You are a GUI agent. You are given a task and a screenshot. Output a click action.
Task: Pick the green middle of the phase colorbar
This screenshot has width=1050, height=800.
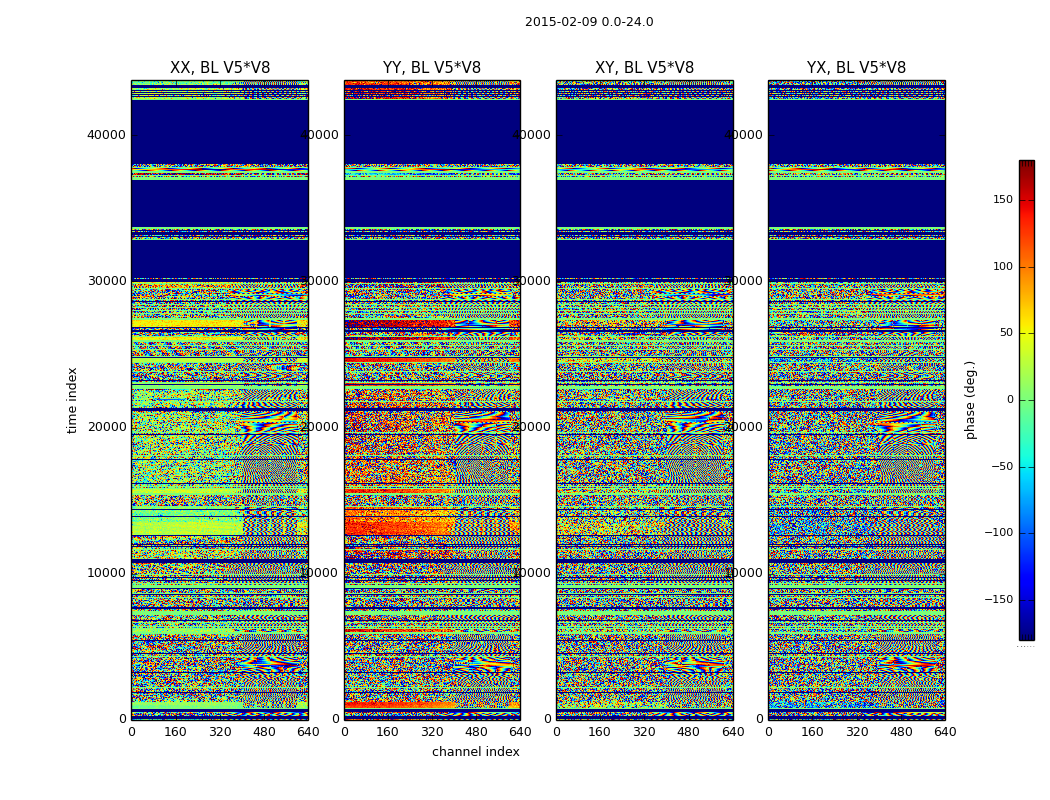pyautogui.click(x=1026, y=400)
